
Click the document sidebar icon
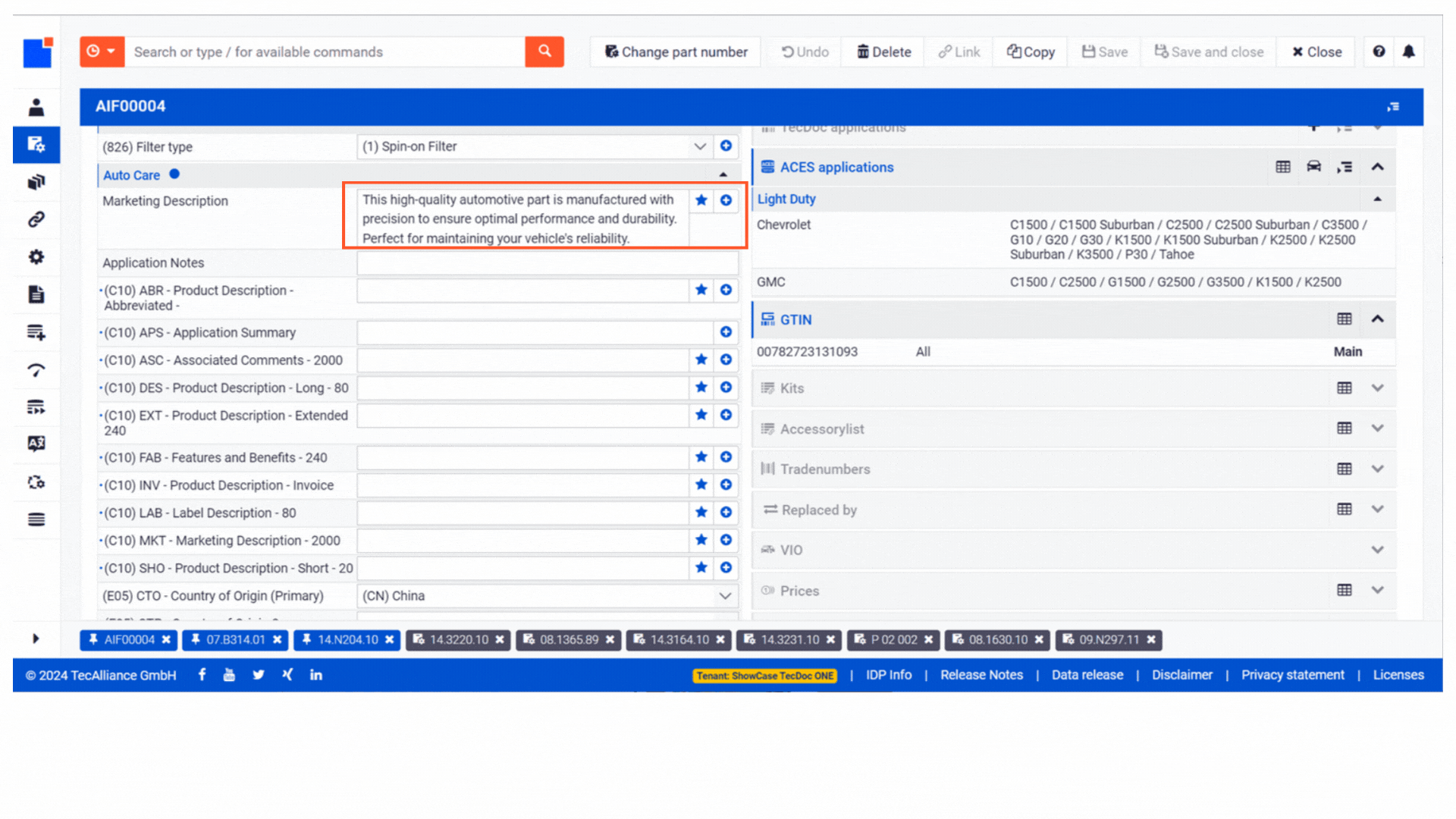coord(36,294)
